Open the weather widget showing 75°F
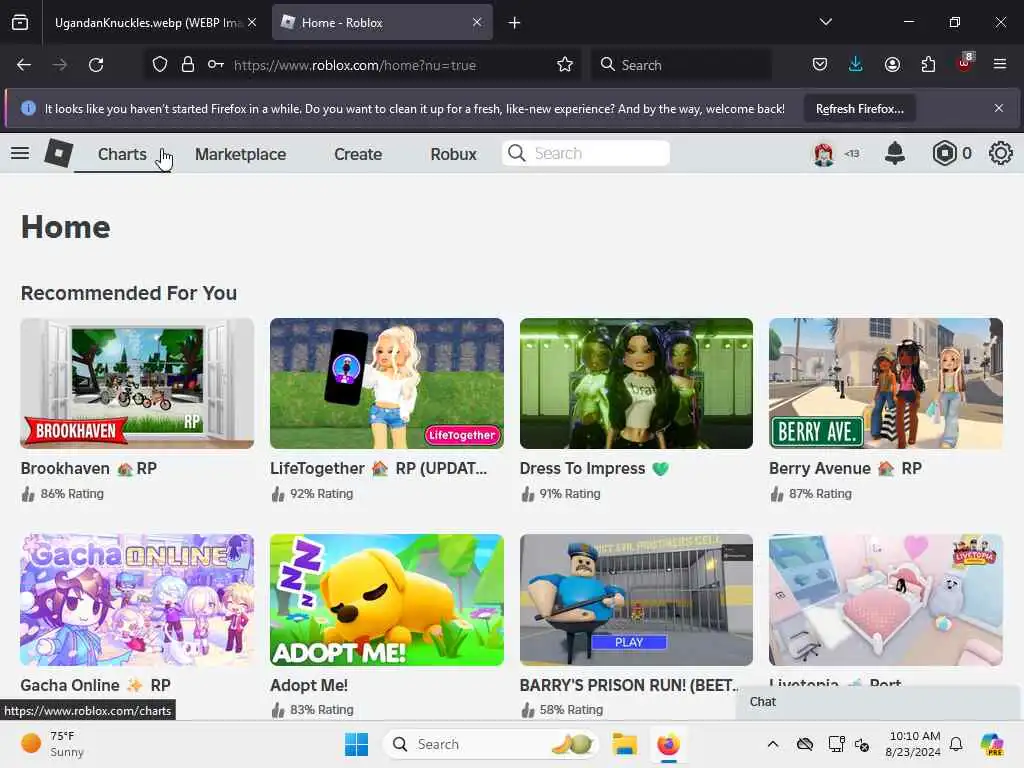Viewport: 1024px width, 768px height. [53, 744]
